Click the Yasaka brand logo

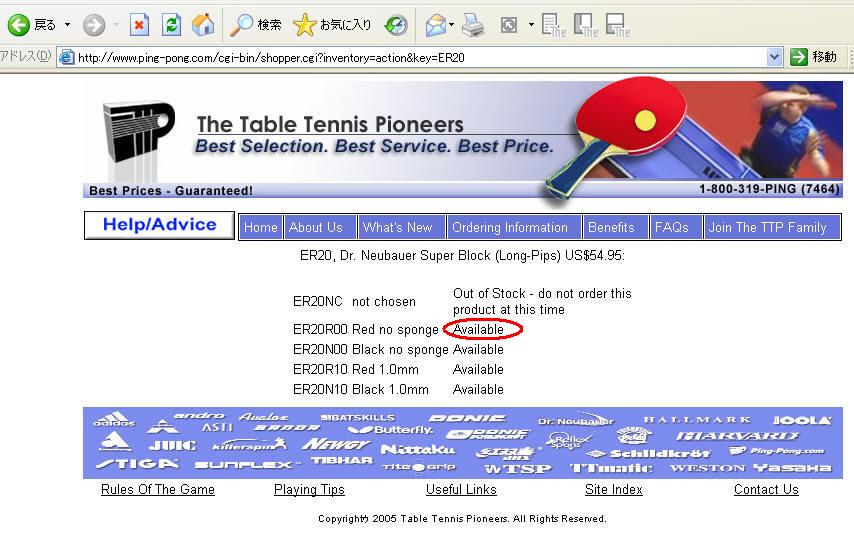pyautogui.click(x=793, y=468)
